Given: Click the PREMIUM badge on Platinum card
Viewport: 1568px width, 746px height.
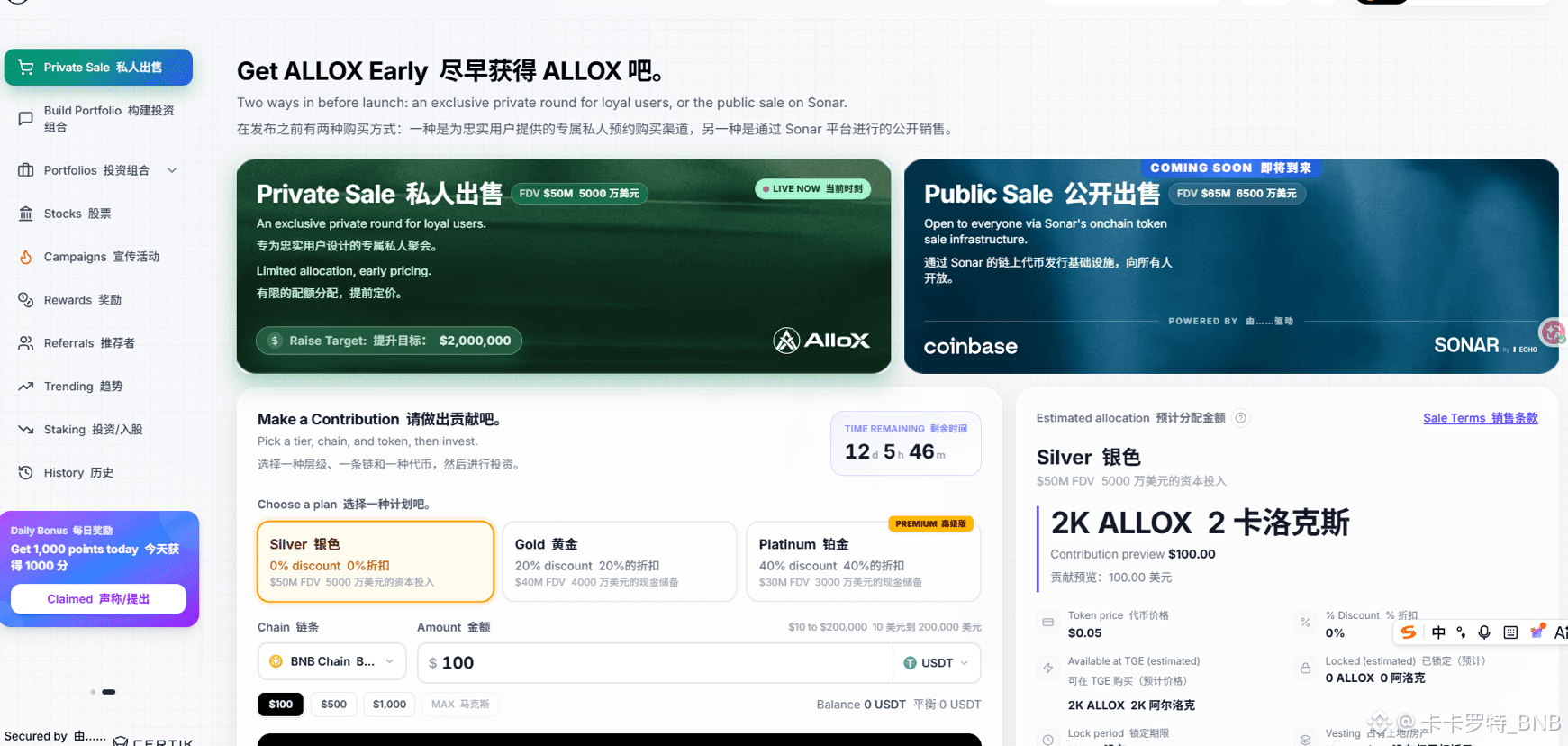Looking at the screenshot, I should (x=930, y=523).
